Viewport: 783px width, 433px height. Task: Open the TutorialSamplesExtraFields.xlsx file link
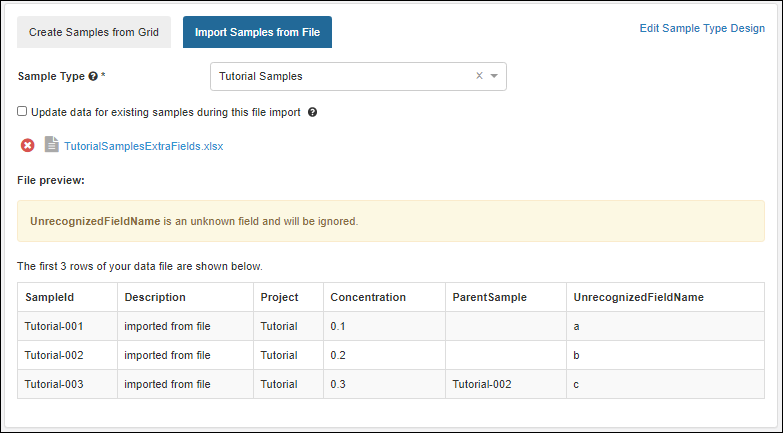144,146
